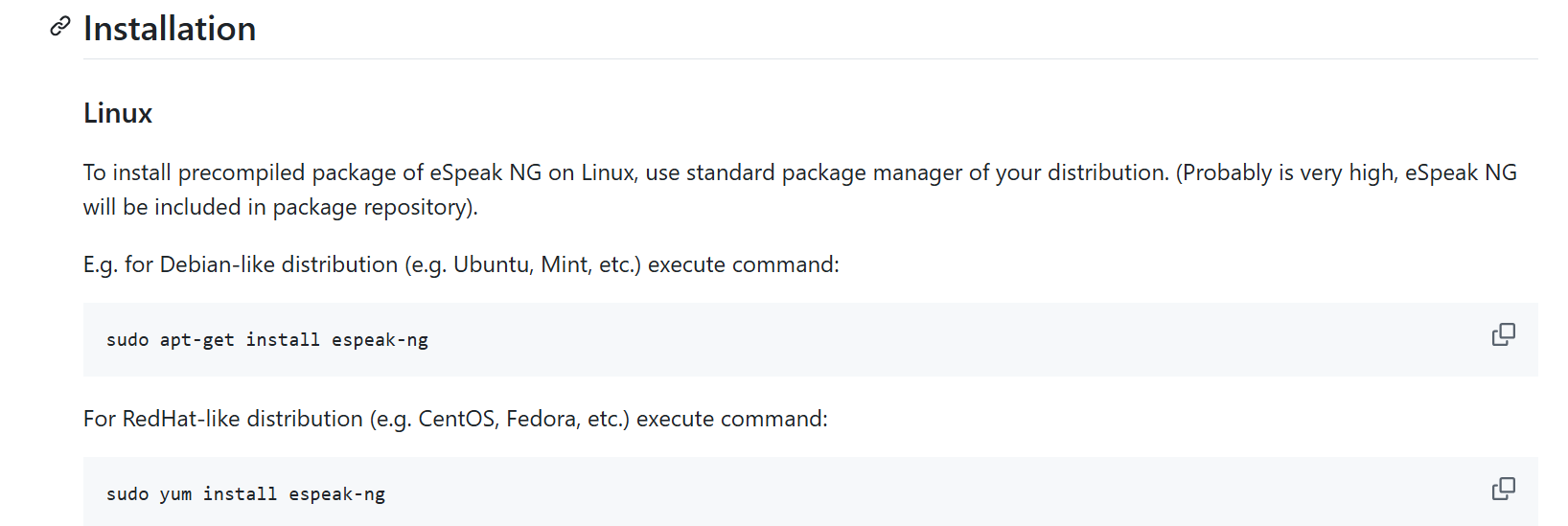Screen dimensions: 1568x526
Task: Click "espeak-ng" in the yum command
Action: coord(336,494)
